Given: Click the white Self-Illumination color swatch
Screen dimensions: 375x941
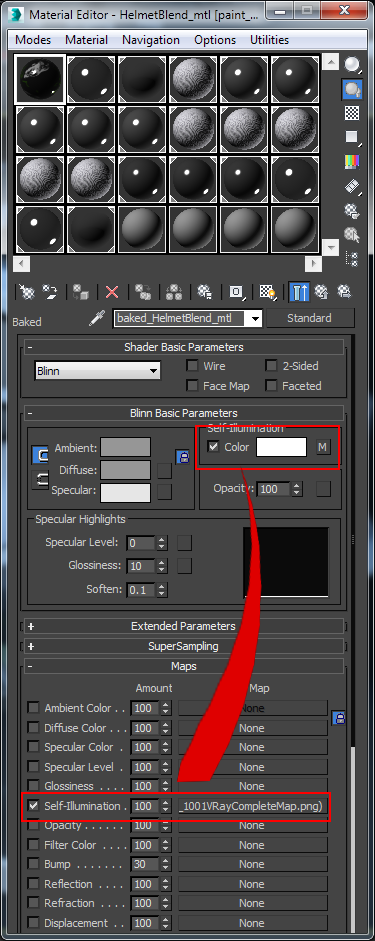Looking at the screenshot, I should tap(281, 447).
